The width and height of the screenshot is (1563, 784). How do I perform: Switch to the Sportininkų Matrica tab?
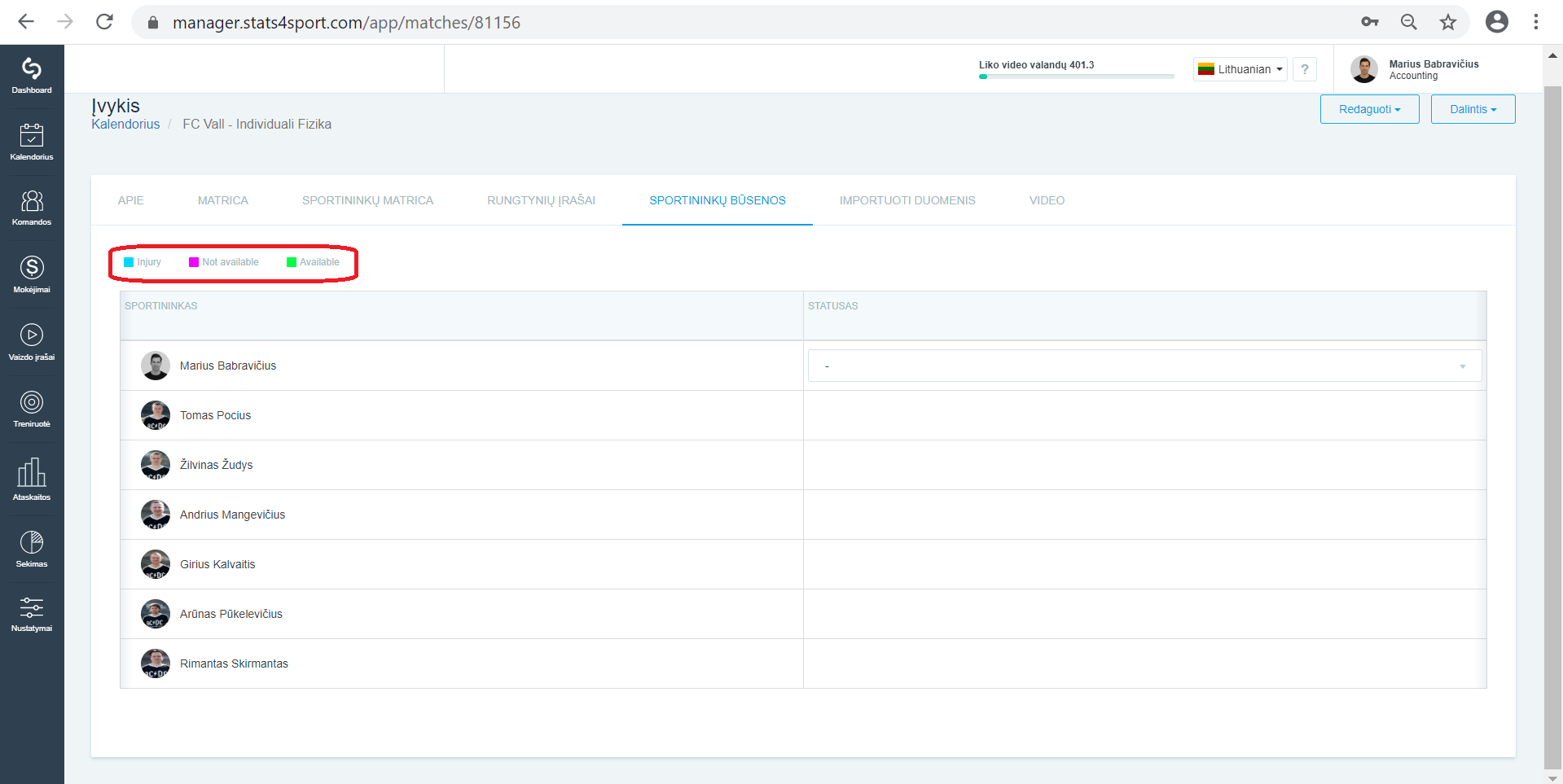(x=367, y=200)
